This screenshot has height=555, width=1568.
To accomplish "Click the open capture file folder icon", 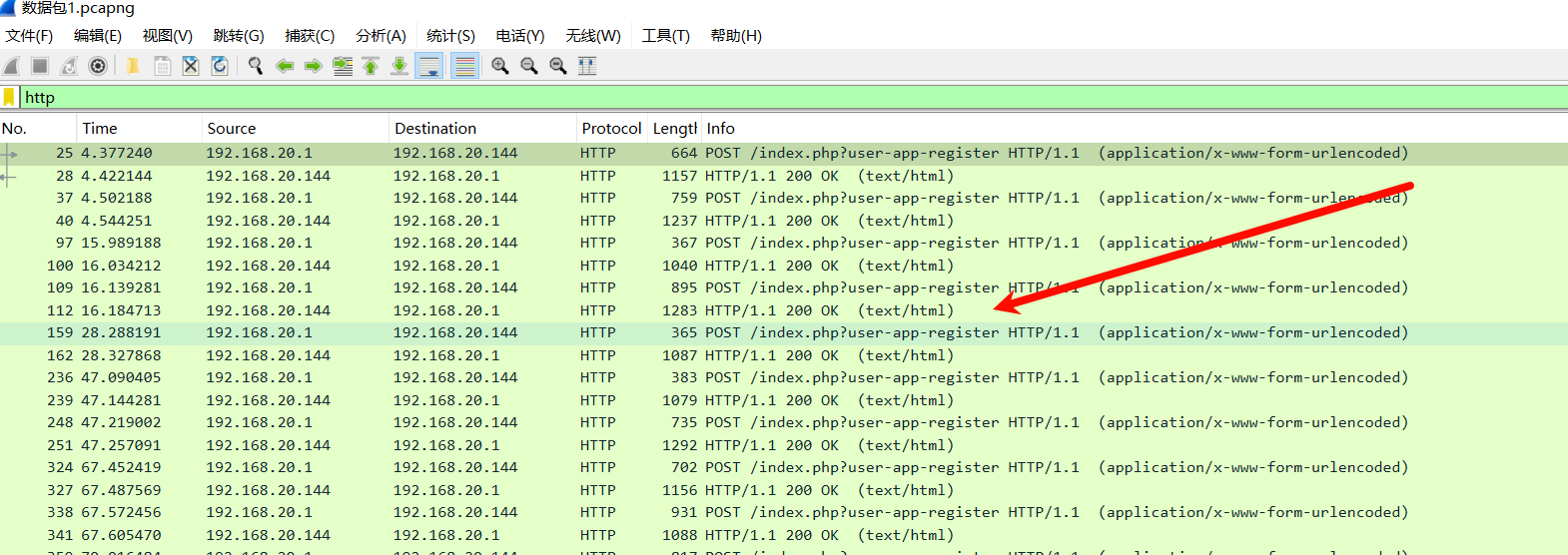I will coord(132,66).
